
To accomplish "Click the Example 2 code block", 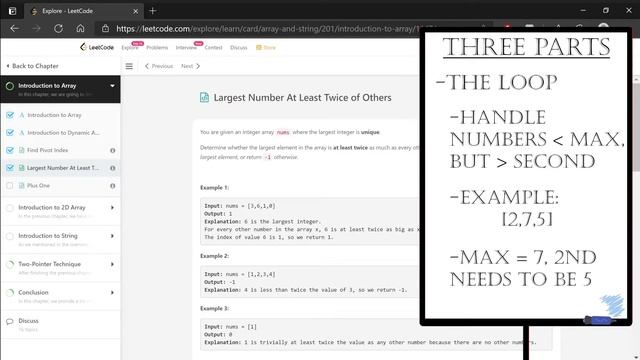I will click(310, 282).
